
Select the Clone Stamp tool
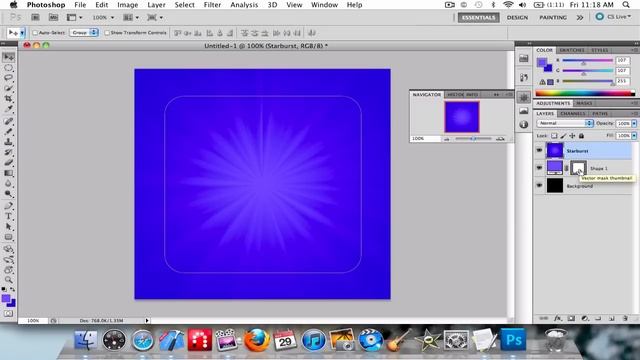(x=9, y=142)
